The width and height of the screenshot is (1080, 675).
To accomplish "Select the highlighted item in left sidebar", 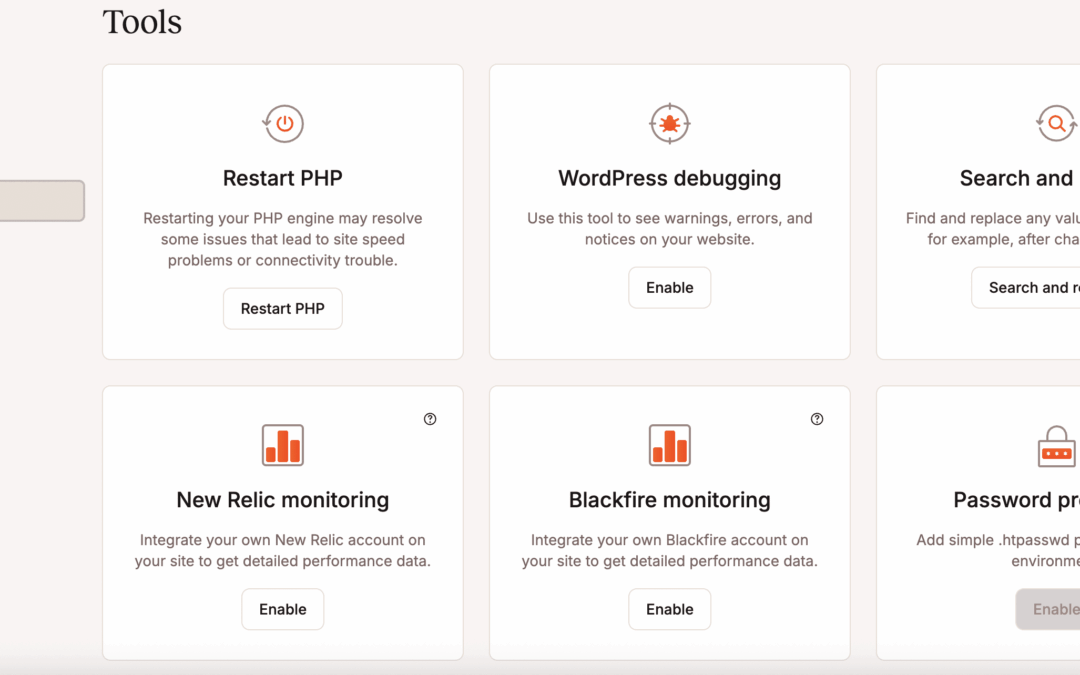I will click(40, 201).
